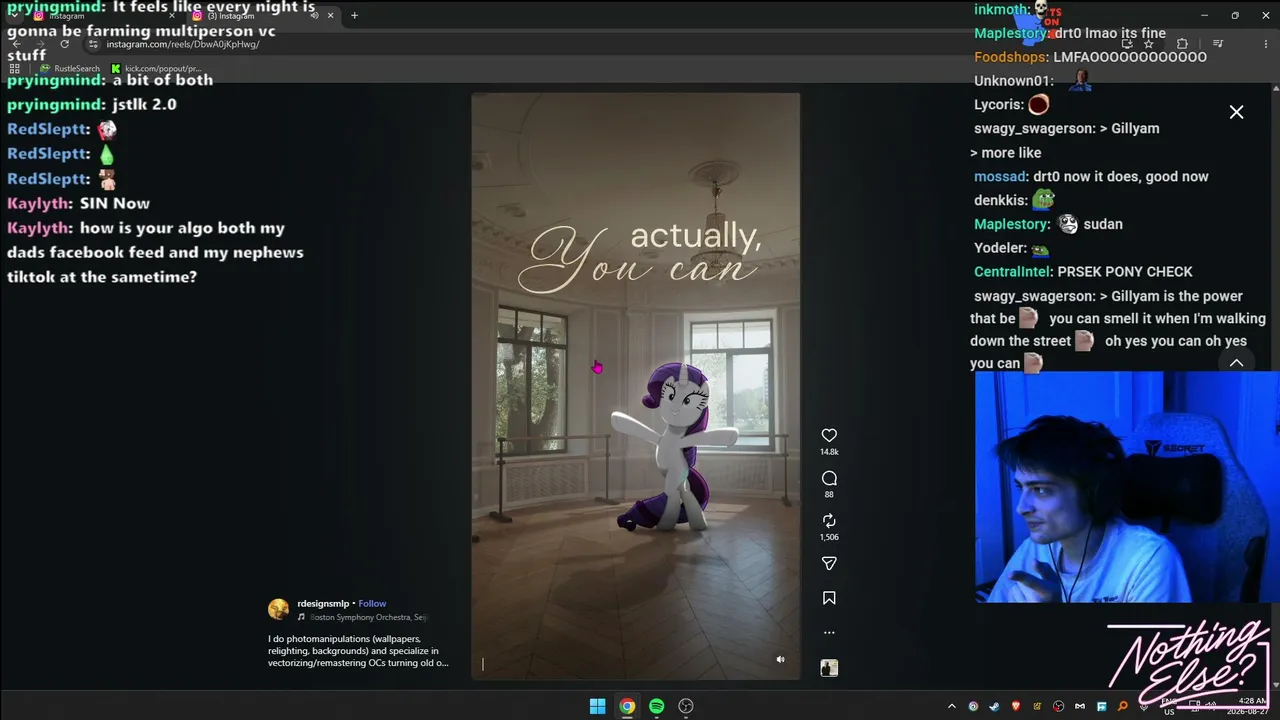Open the reel comments
The height and width of the screenshot is (720, 1280).
coord(829,478)
